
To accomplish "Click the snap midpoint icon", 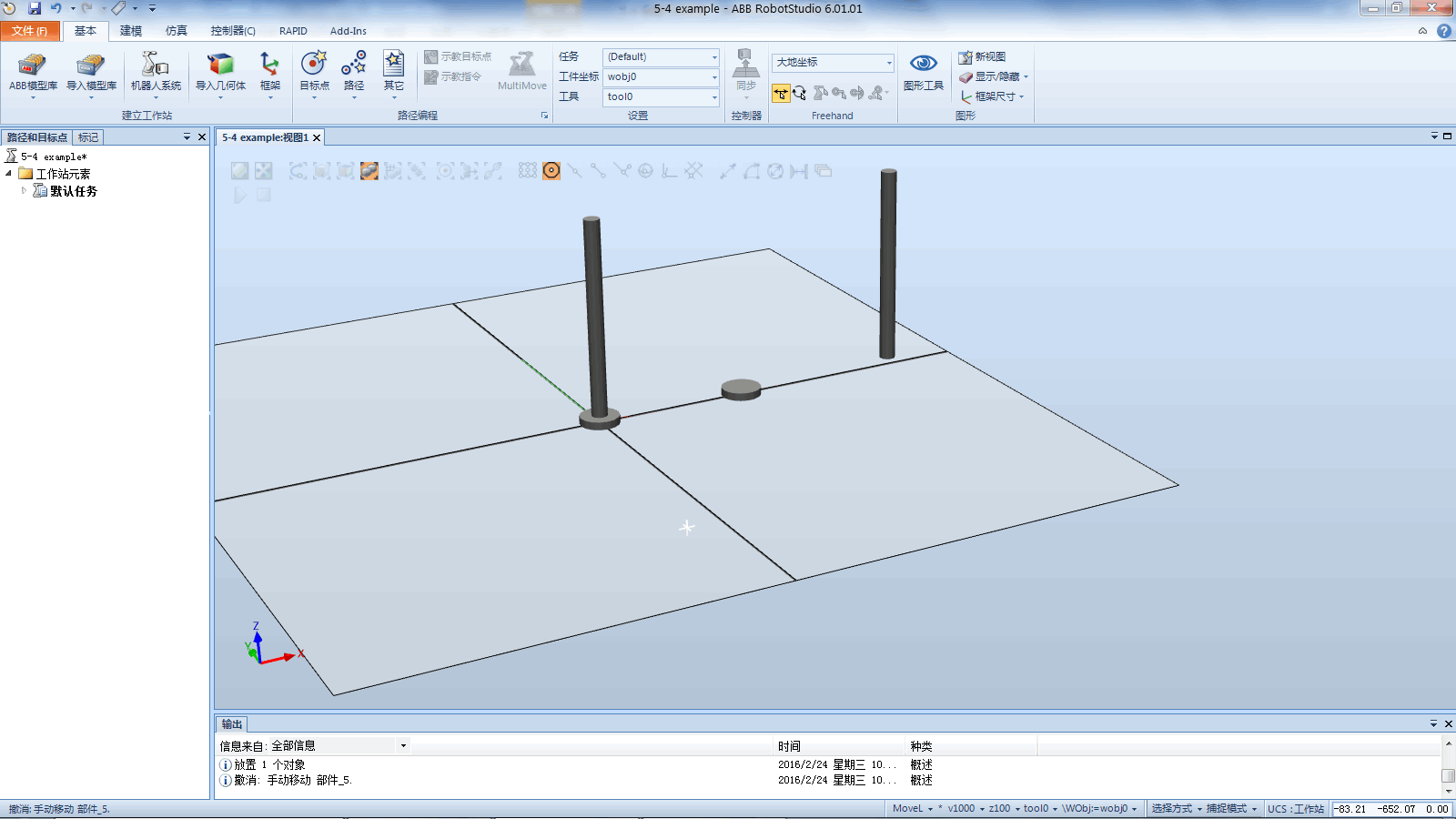I will click(574, 171).
